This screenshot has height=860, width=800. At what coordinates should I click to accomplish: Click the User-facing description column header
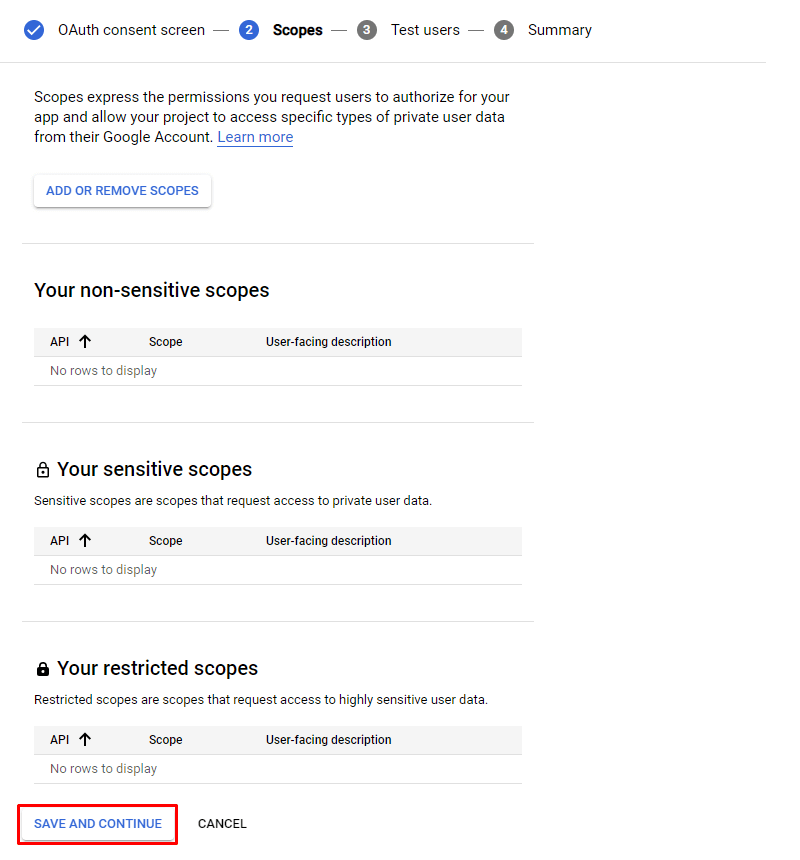pyautogui.click(x=328, y=340)
